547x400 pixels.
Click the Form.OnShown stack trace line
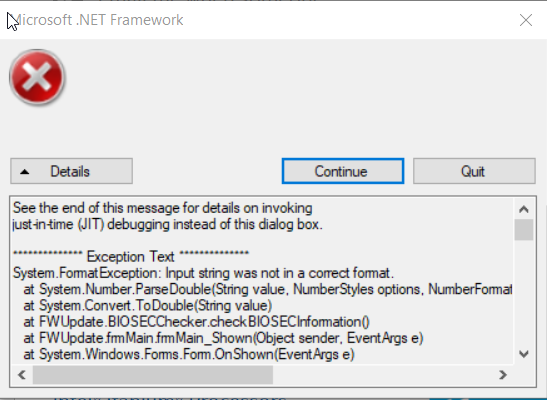189,354
